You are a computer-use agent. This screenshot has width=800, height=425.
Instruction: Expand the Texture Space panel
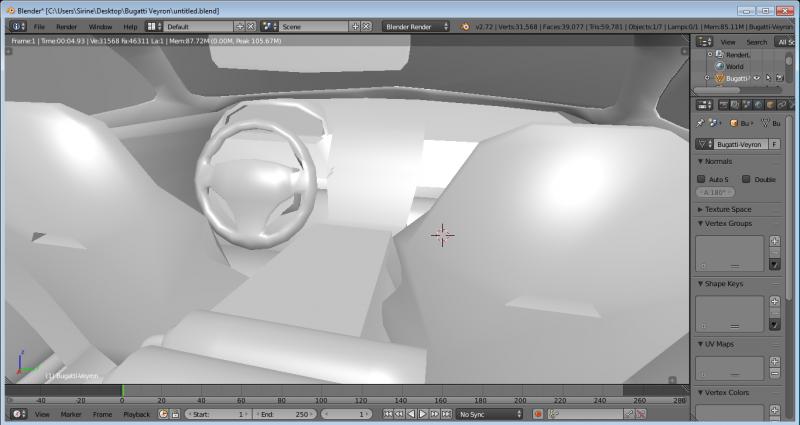click(x=727, y=209)
